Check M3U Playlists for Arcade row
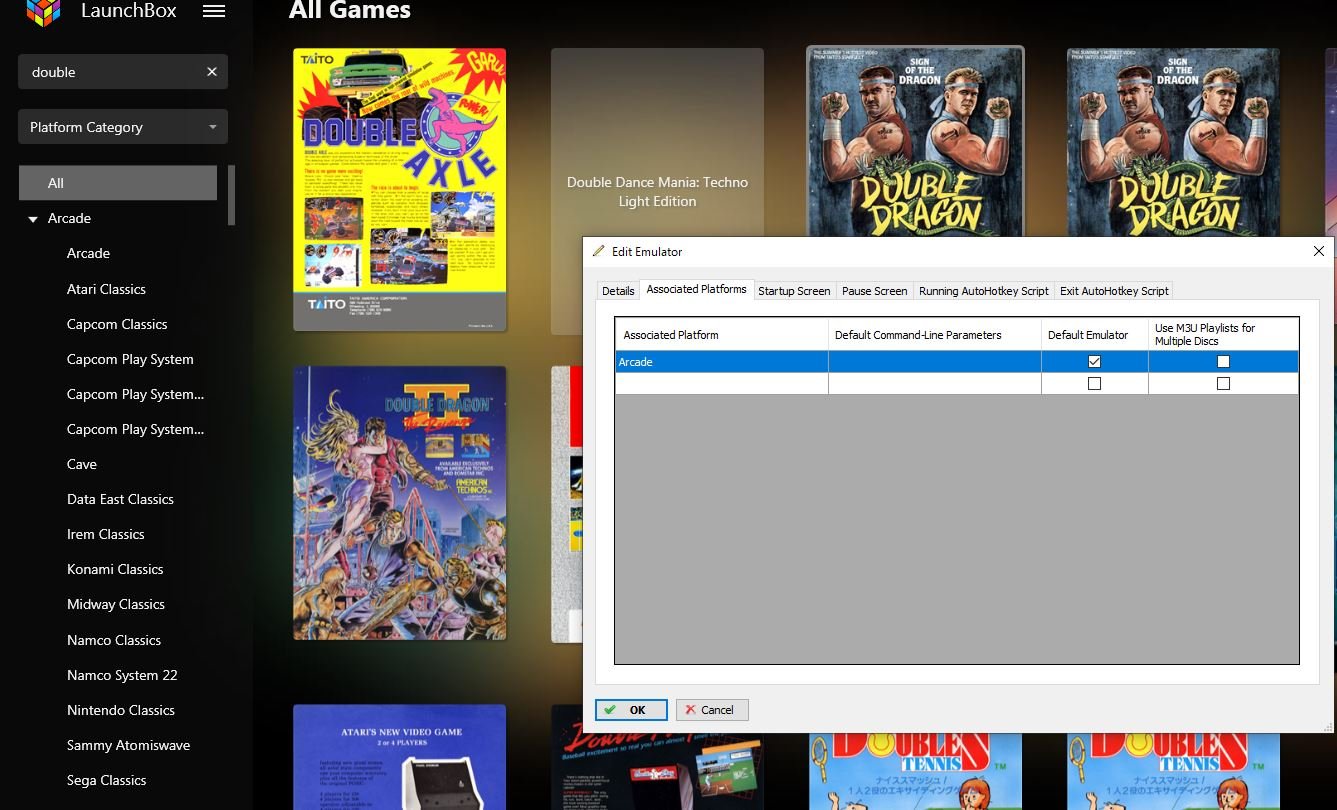Screen dimensions: 1337x810 coord(1223,362)
